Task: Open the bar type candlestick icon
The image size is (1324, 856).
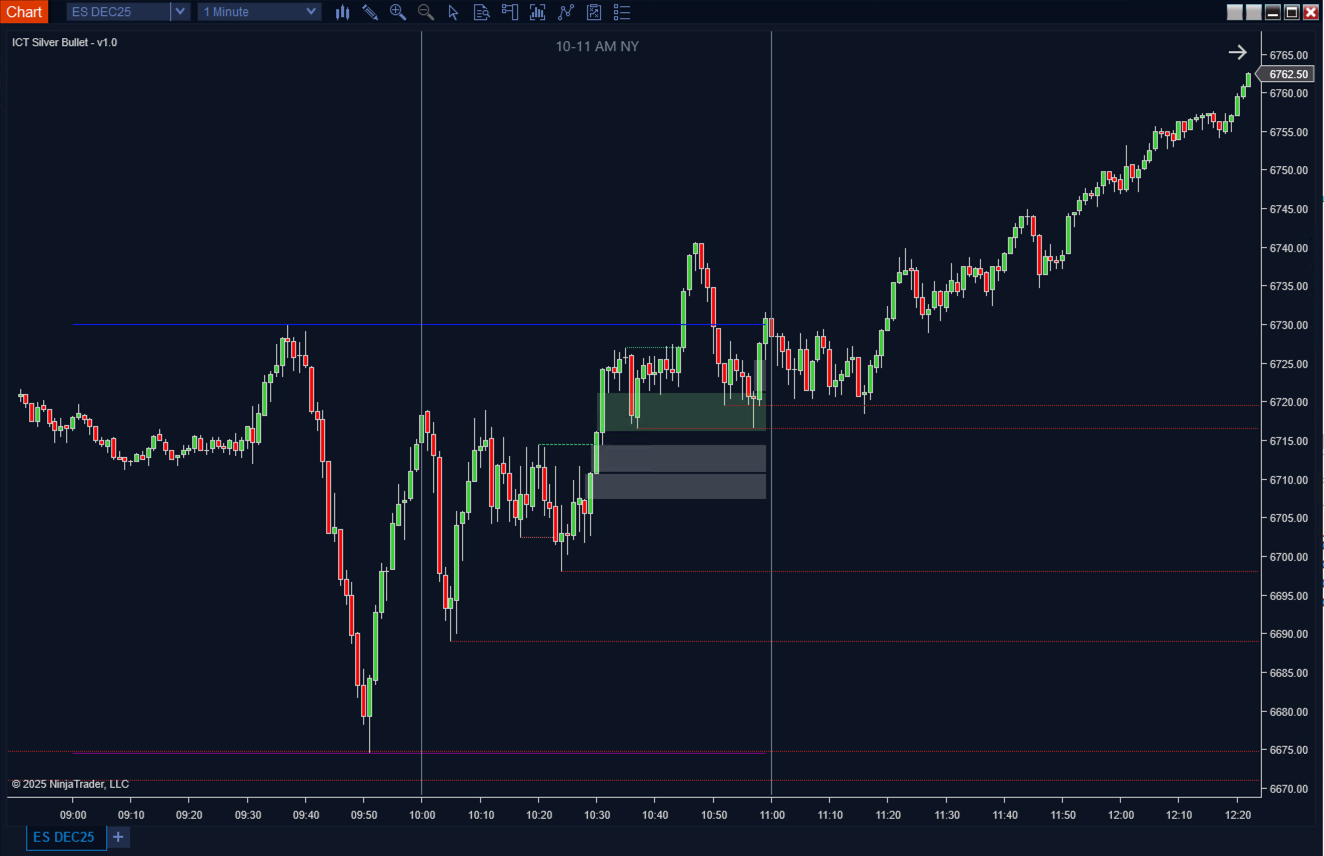Action: coord(342,12)
